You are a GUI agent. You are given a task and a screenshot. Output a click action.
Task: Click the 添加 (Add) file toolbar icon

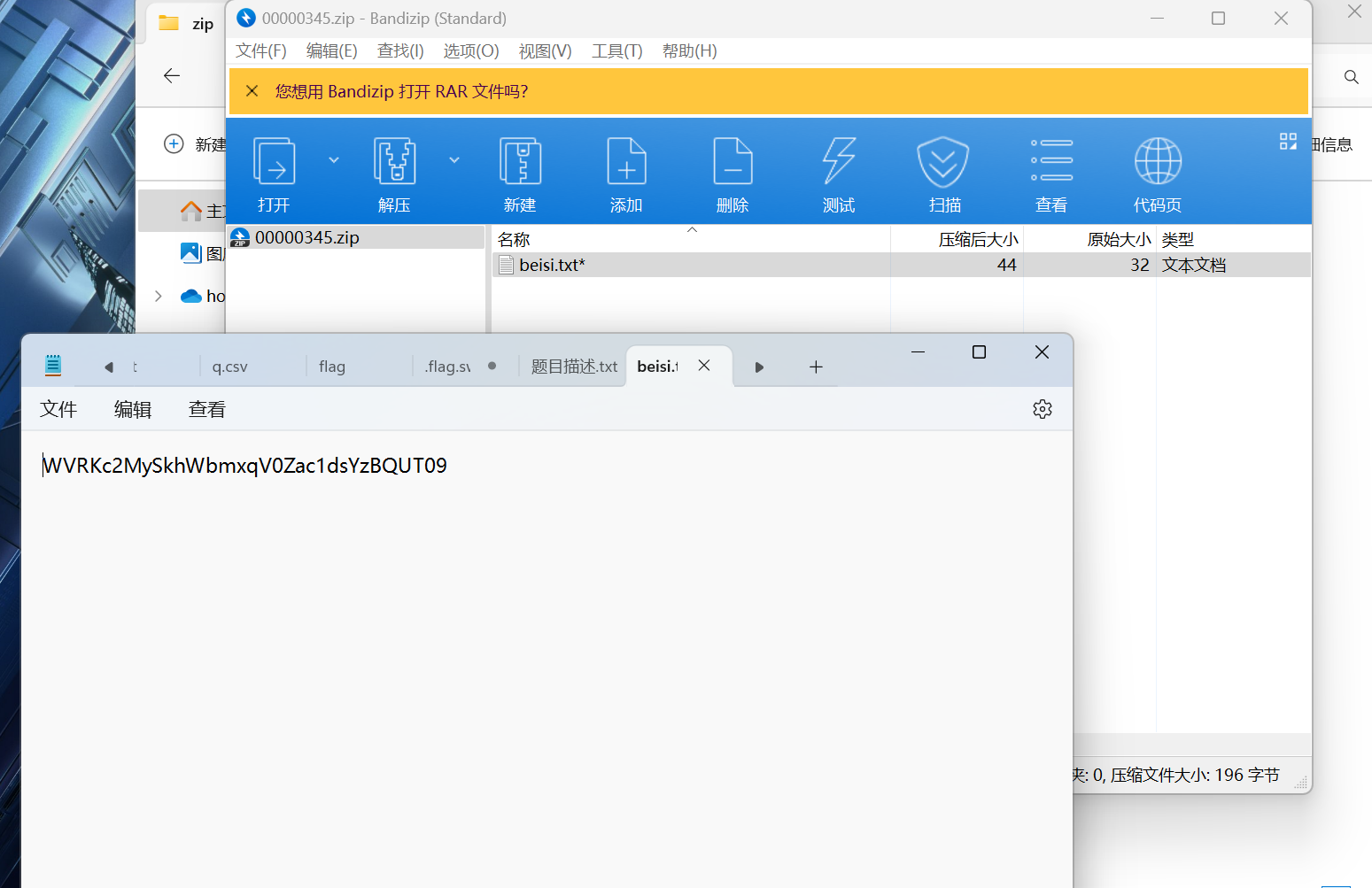click(626, 161)
